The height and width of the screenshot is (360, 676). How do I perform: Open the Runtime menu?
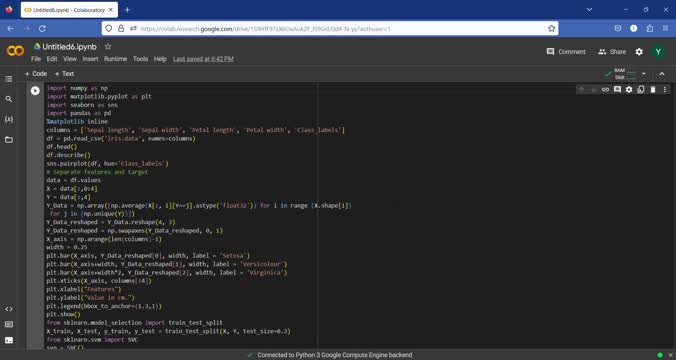coord(115,59)
